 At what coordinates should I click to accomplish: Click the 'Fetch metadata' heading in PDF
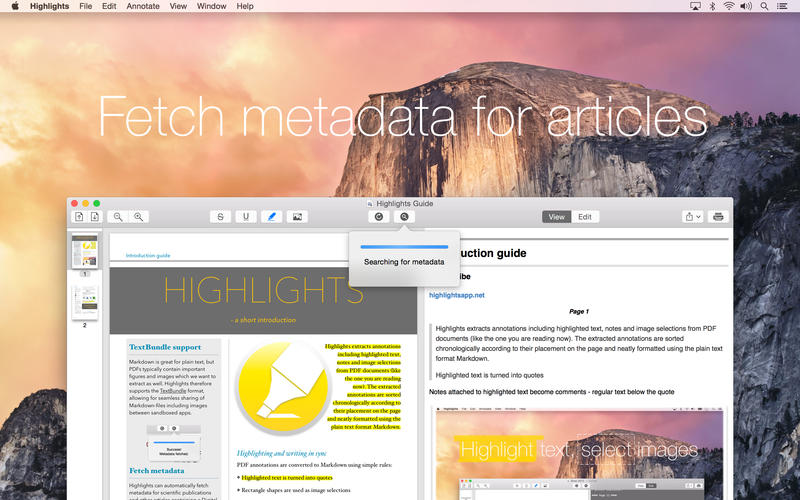click(157, 470)
